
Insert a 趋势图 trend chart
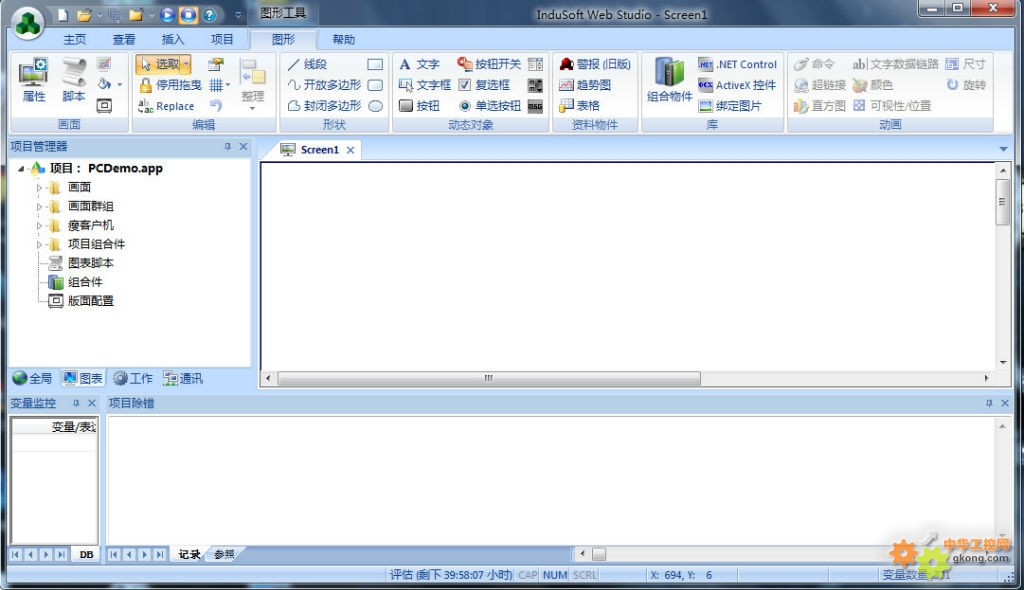tap(585, 85)
